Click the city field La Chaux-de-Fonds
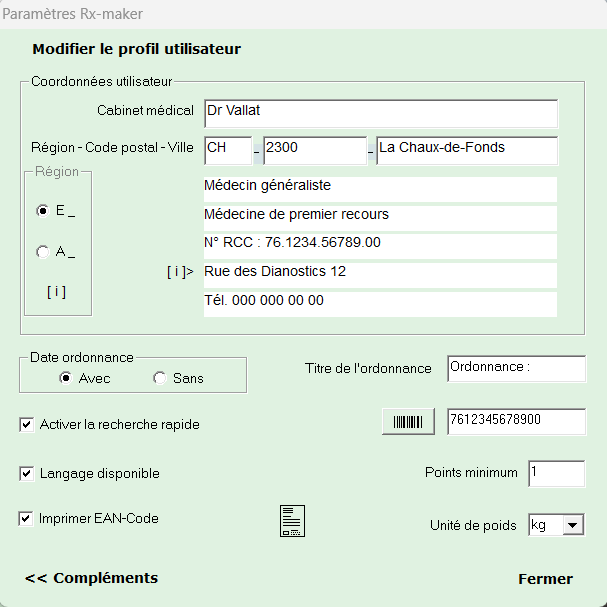Viewport: 607px width, 607px height. pos(466,150)
